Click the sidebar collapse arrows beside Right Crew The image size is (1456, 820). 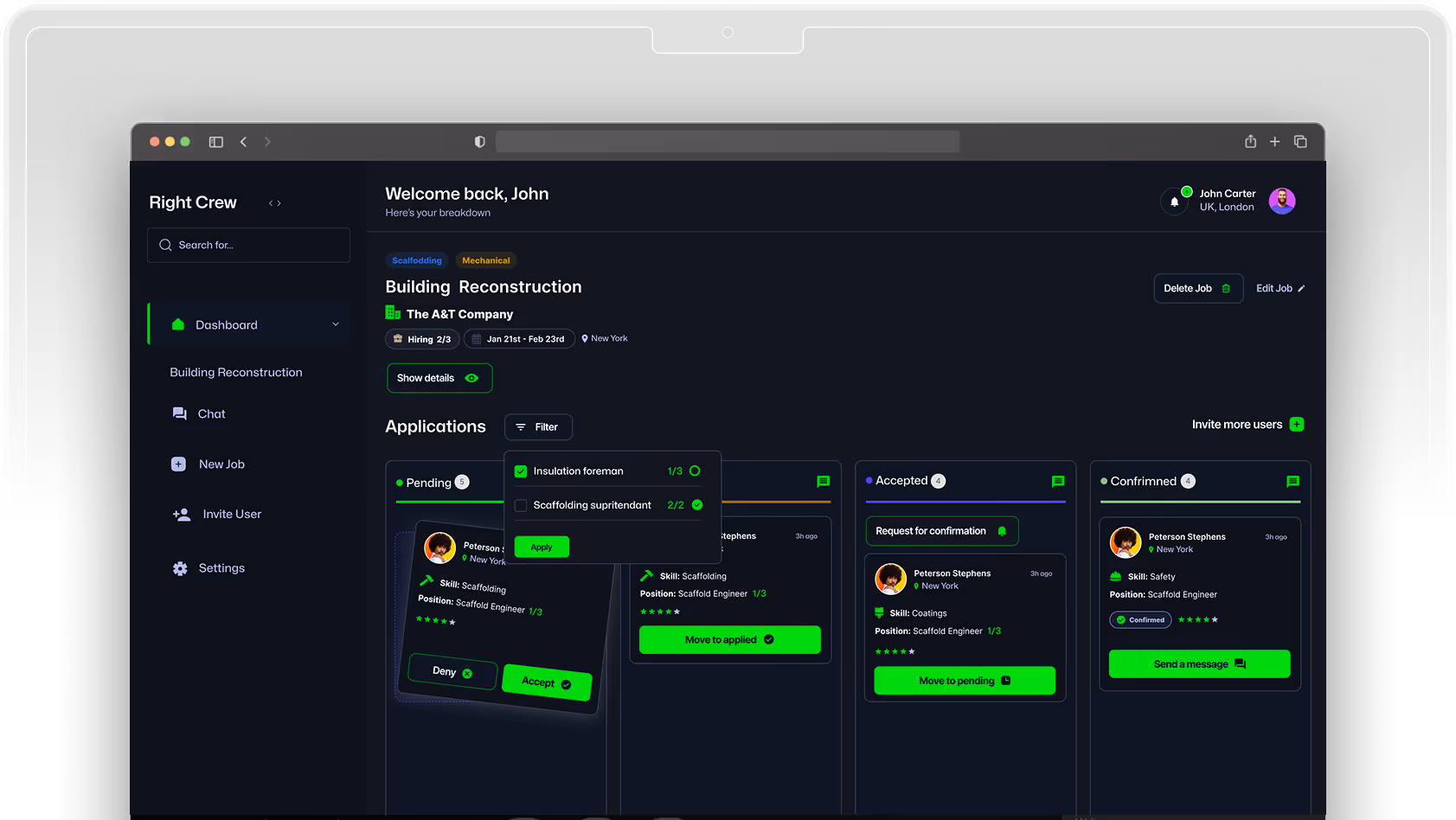tap(275, 203)
